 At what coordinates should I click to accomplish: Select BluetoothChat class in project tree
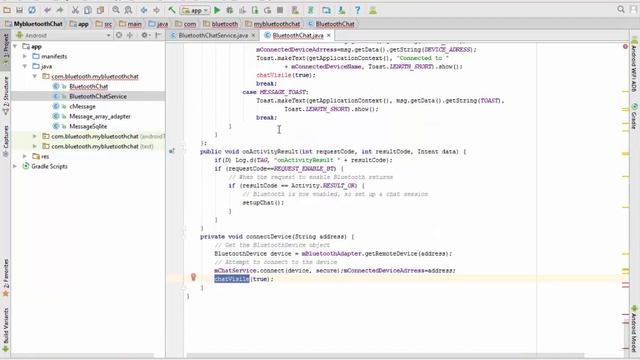[x=89, y=87]
